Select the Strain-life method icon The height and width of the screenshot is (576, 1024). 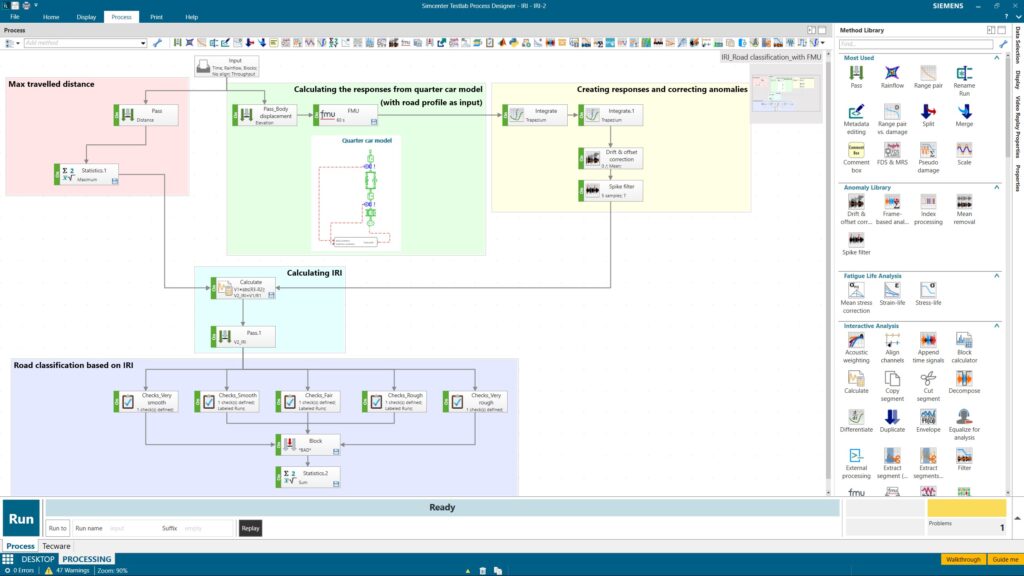coord(891,290)
